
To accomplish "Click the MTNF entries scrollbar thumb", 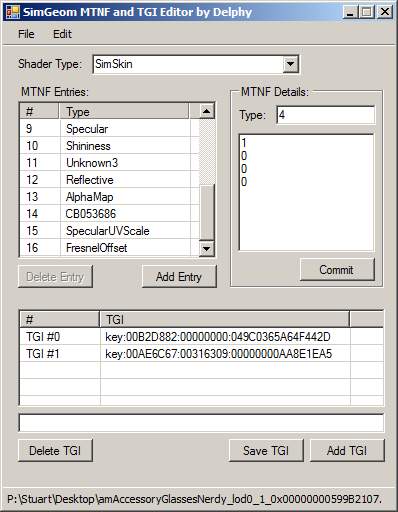I will 207,212.
